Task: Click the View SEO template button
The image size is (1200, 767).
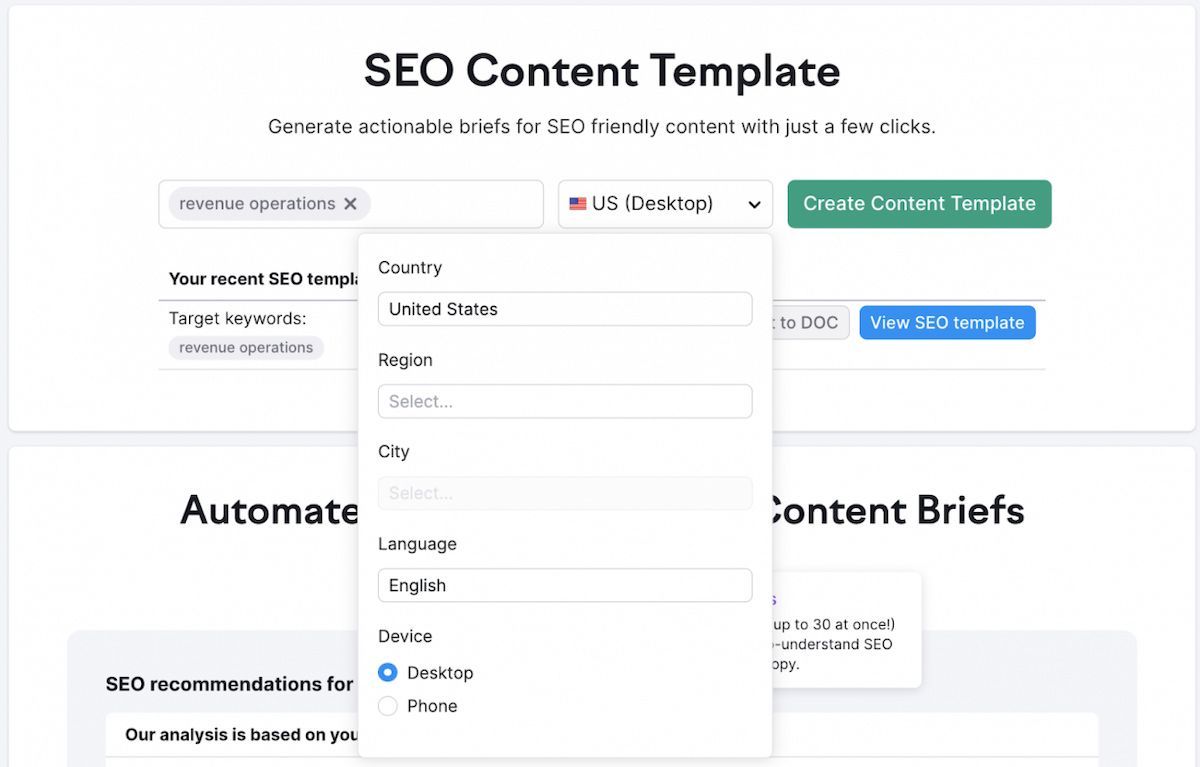Action: tap(947, 323)
